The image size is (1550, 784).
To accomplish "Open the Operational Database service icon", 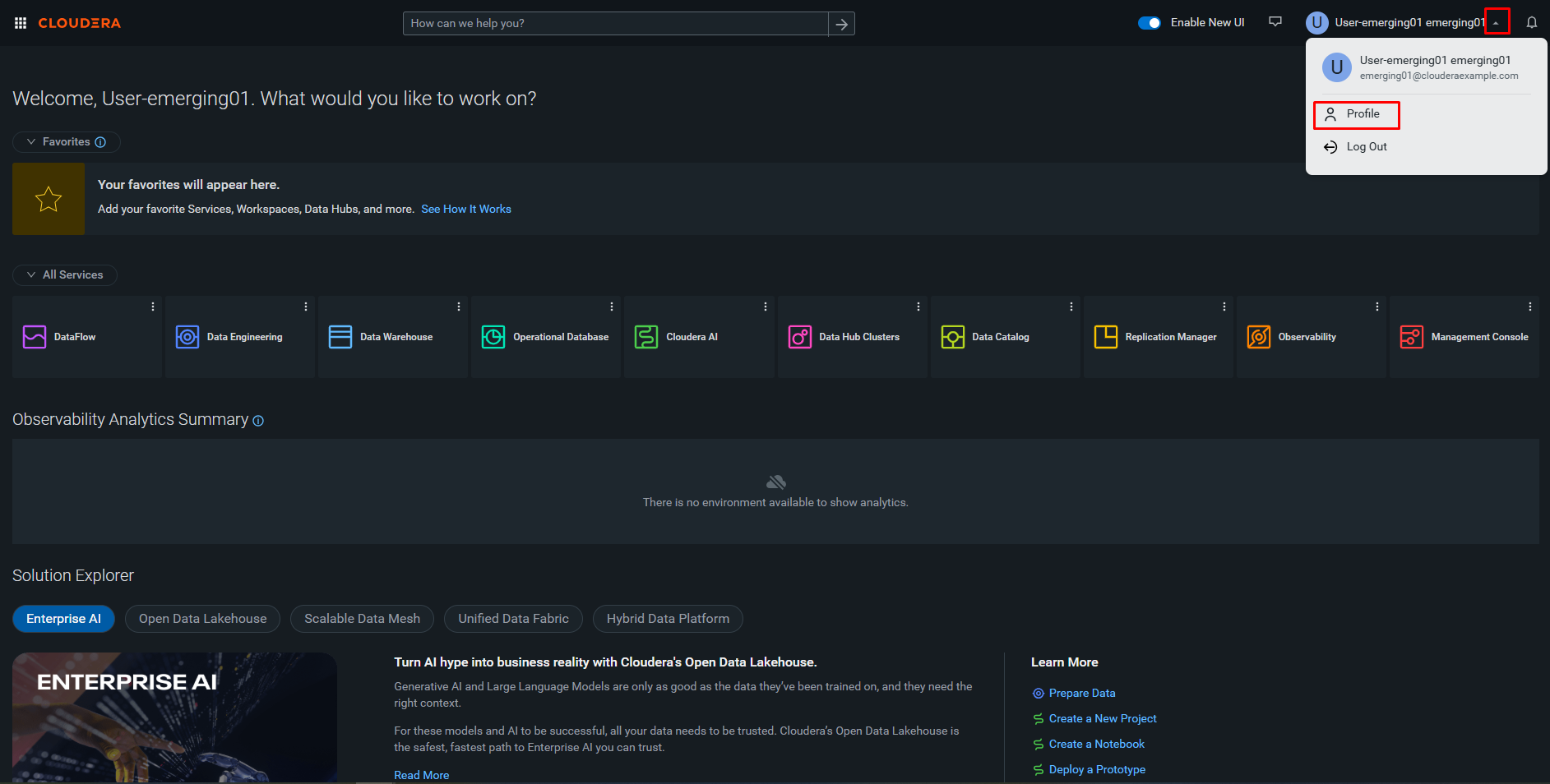I will coord(493,337).
